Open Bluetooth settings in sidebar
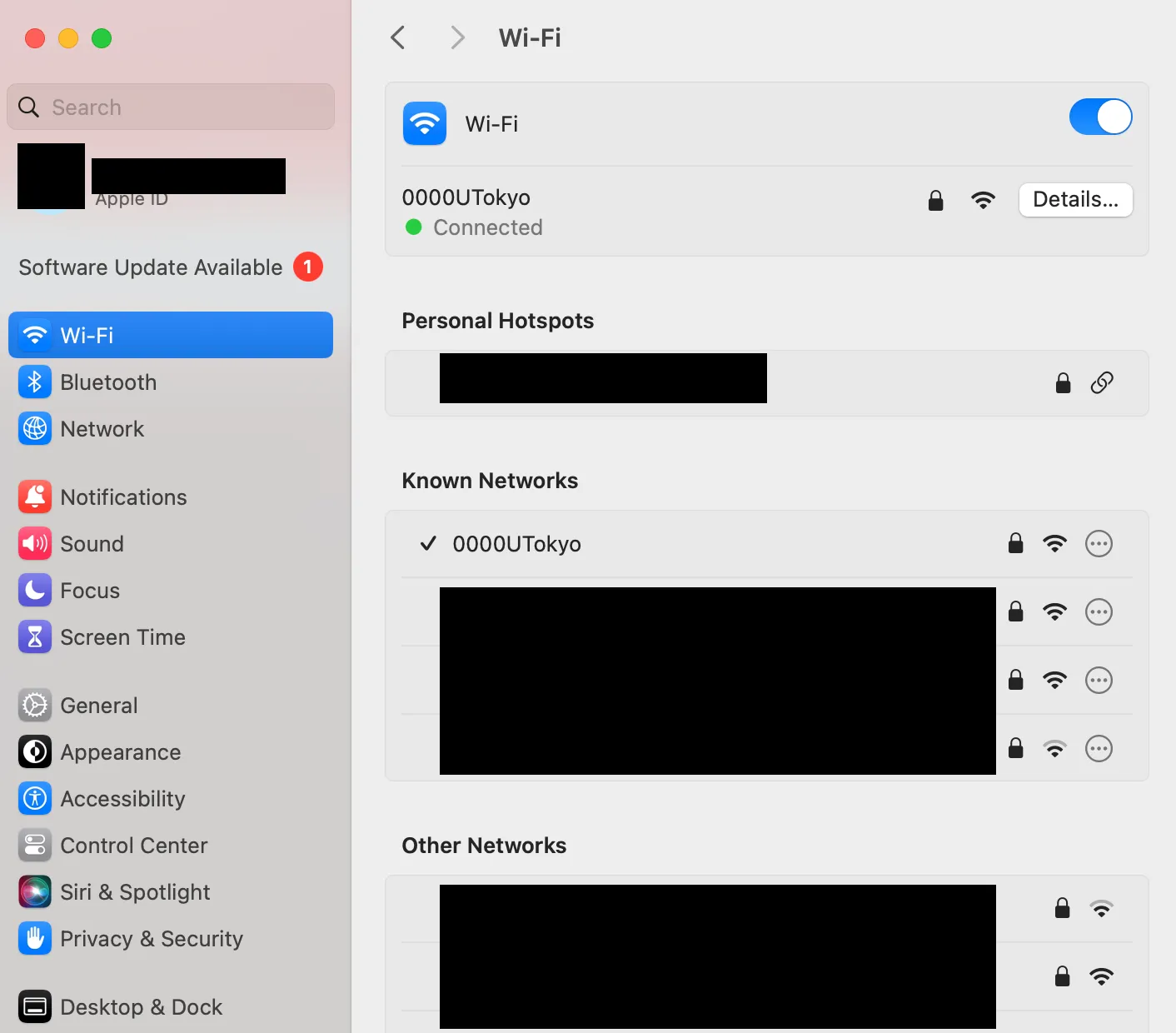This screenshot has height=1033, width=1176. pos(108,382)
